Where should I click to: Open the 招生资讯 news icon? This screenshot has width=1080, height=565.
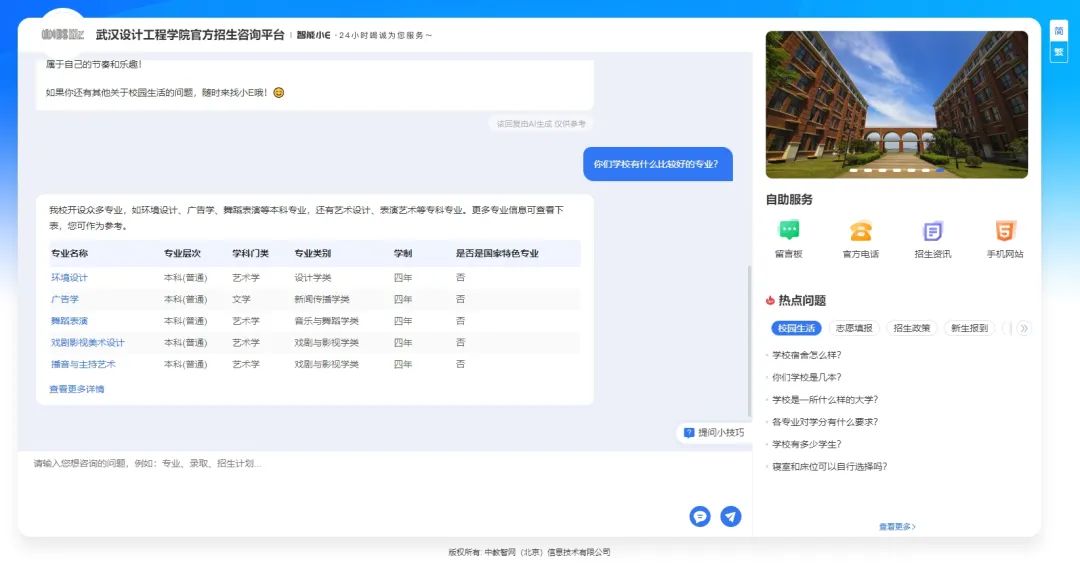(x=932, y=231)
